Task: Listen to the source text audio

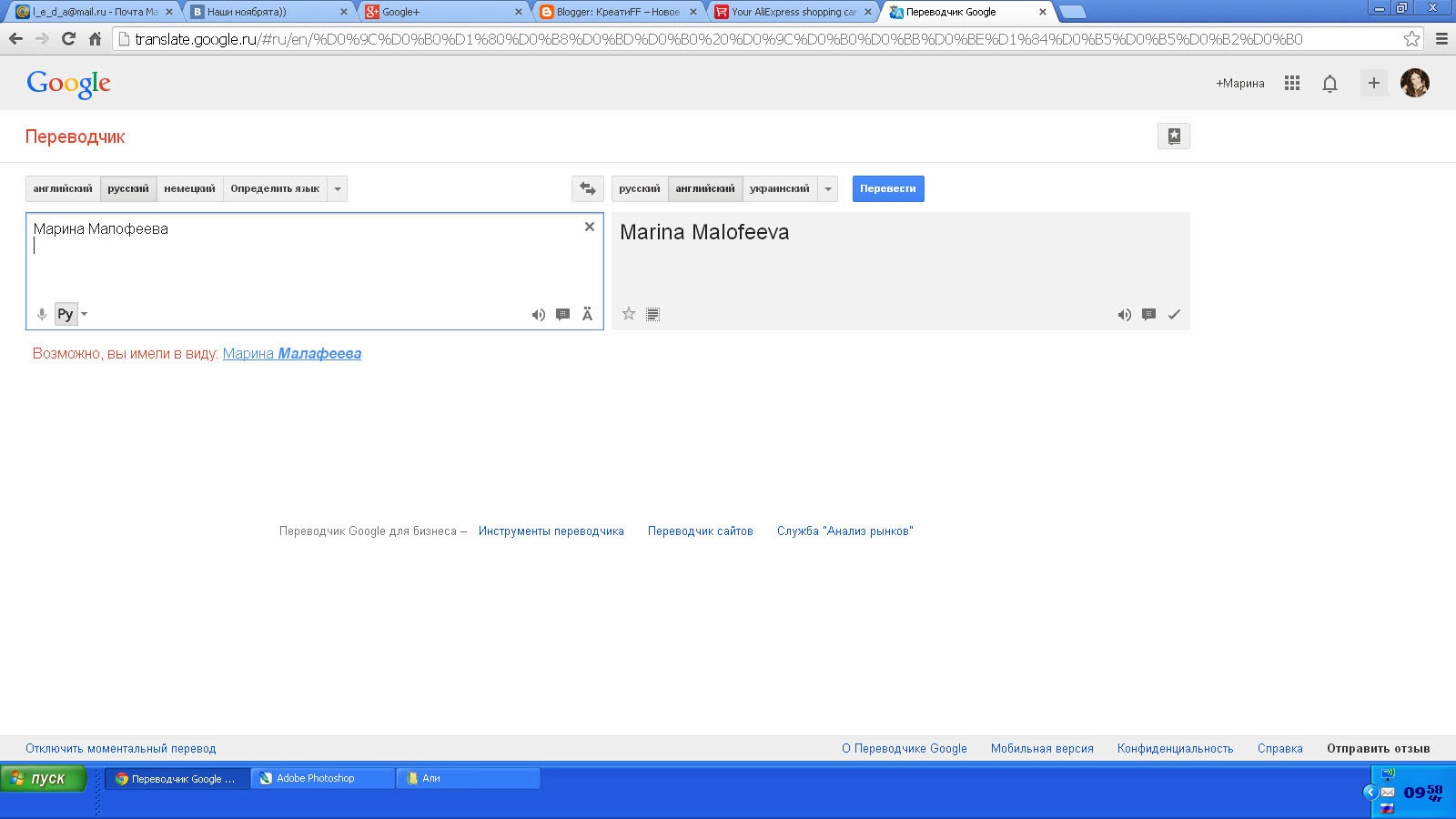Action: point(539,315)
